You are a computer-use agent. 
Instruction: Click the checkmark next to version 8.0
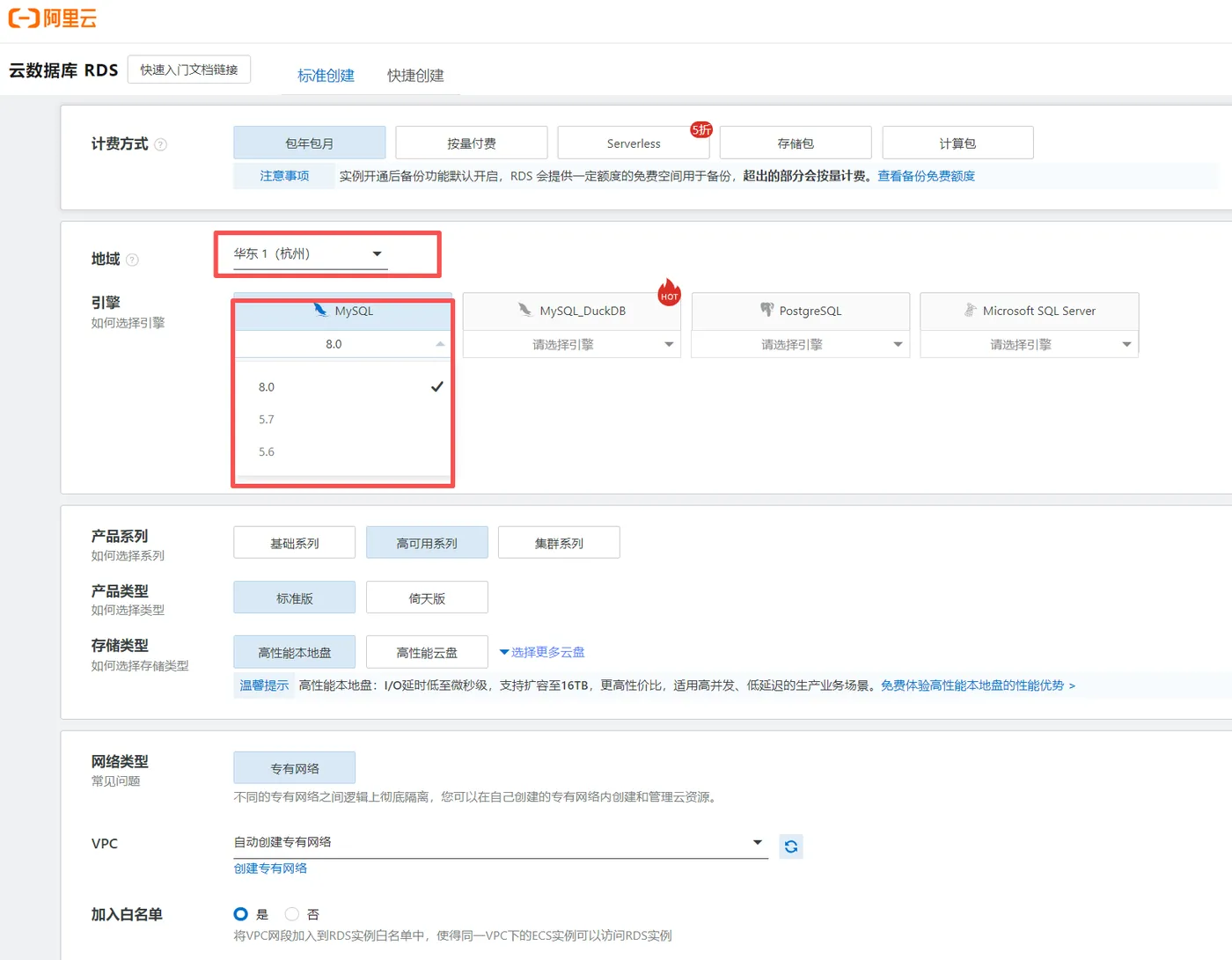click(x=436, y=386)
